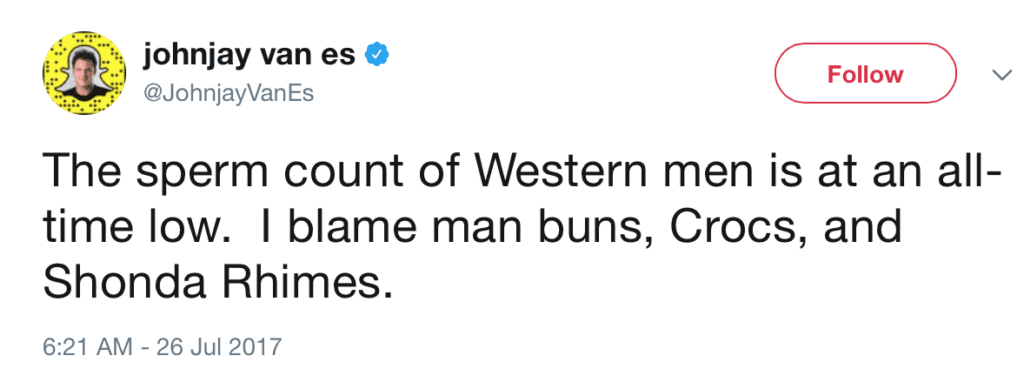Click the blue verified checkmark badge
The width and height of the screenshot is (1024, 369).
coord(376,57)
